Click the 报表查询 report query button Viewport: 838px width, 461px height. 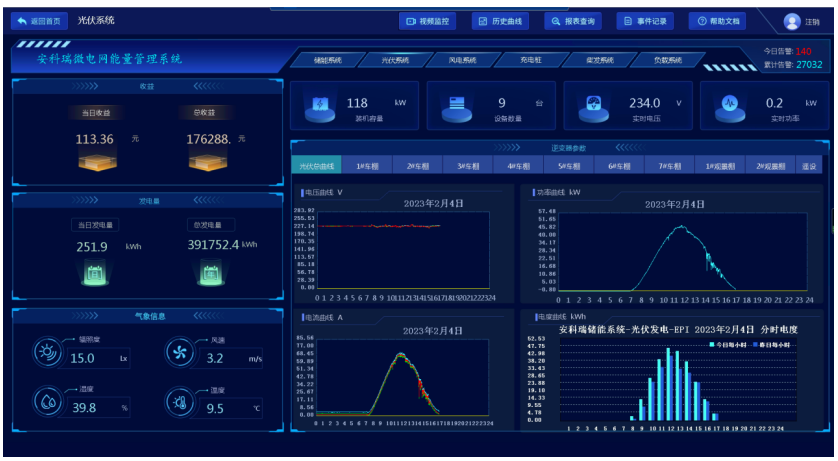pyautogui.click(x=573, y=21)
